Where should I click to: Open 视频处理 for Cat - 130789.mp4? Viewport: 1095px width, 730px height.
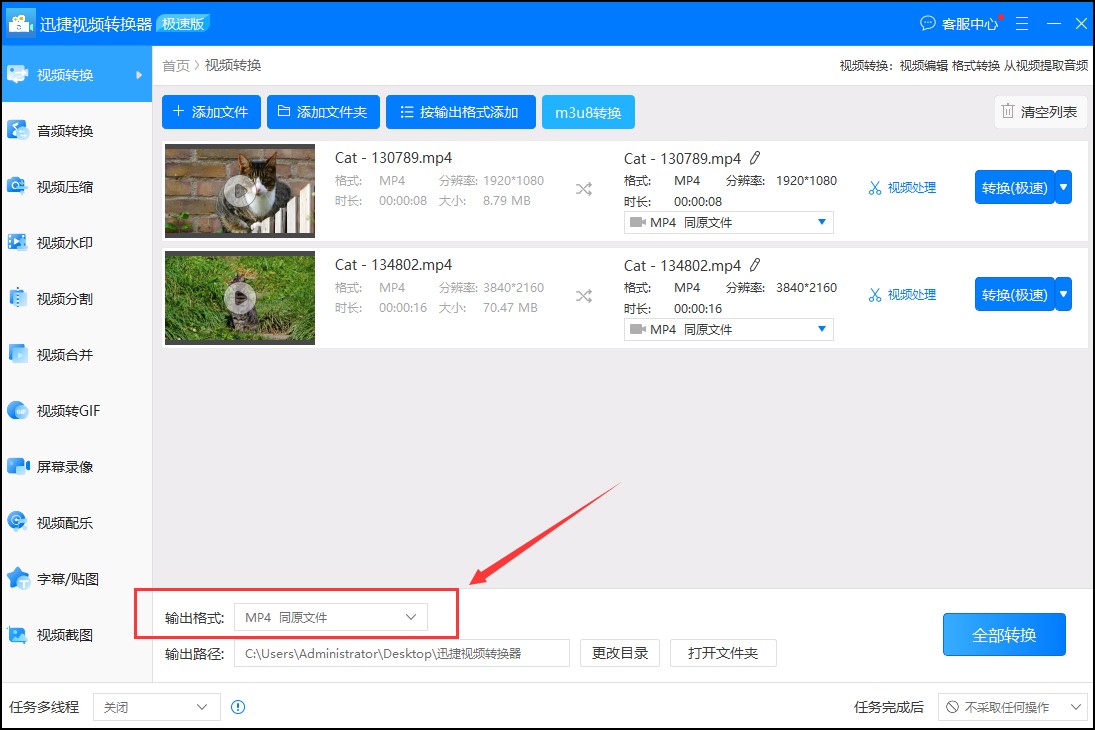(903, 187)
